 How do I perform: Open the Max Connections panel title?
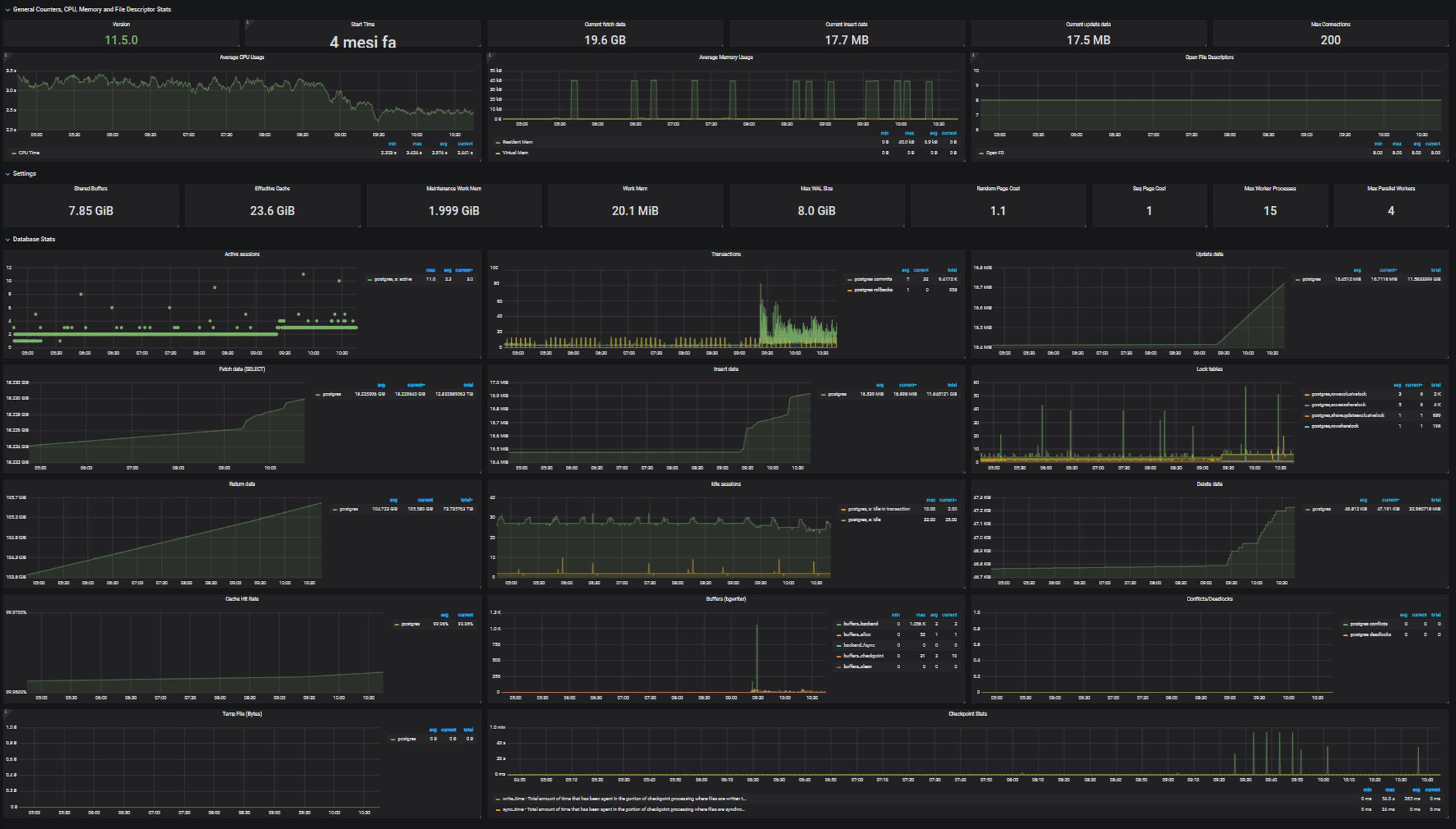click(1330, 25)
